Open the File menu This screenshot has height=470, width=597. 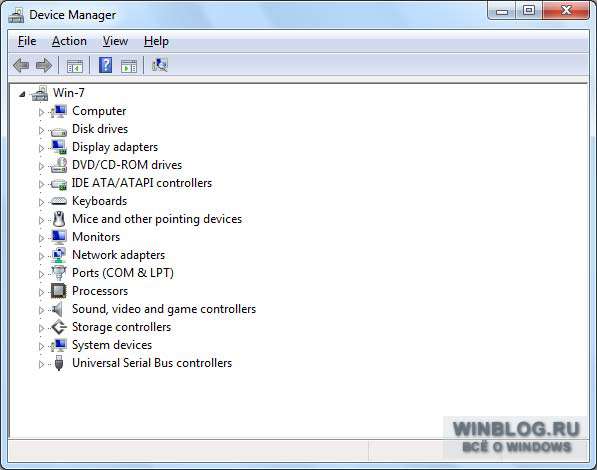[27, 41]
